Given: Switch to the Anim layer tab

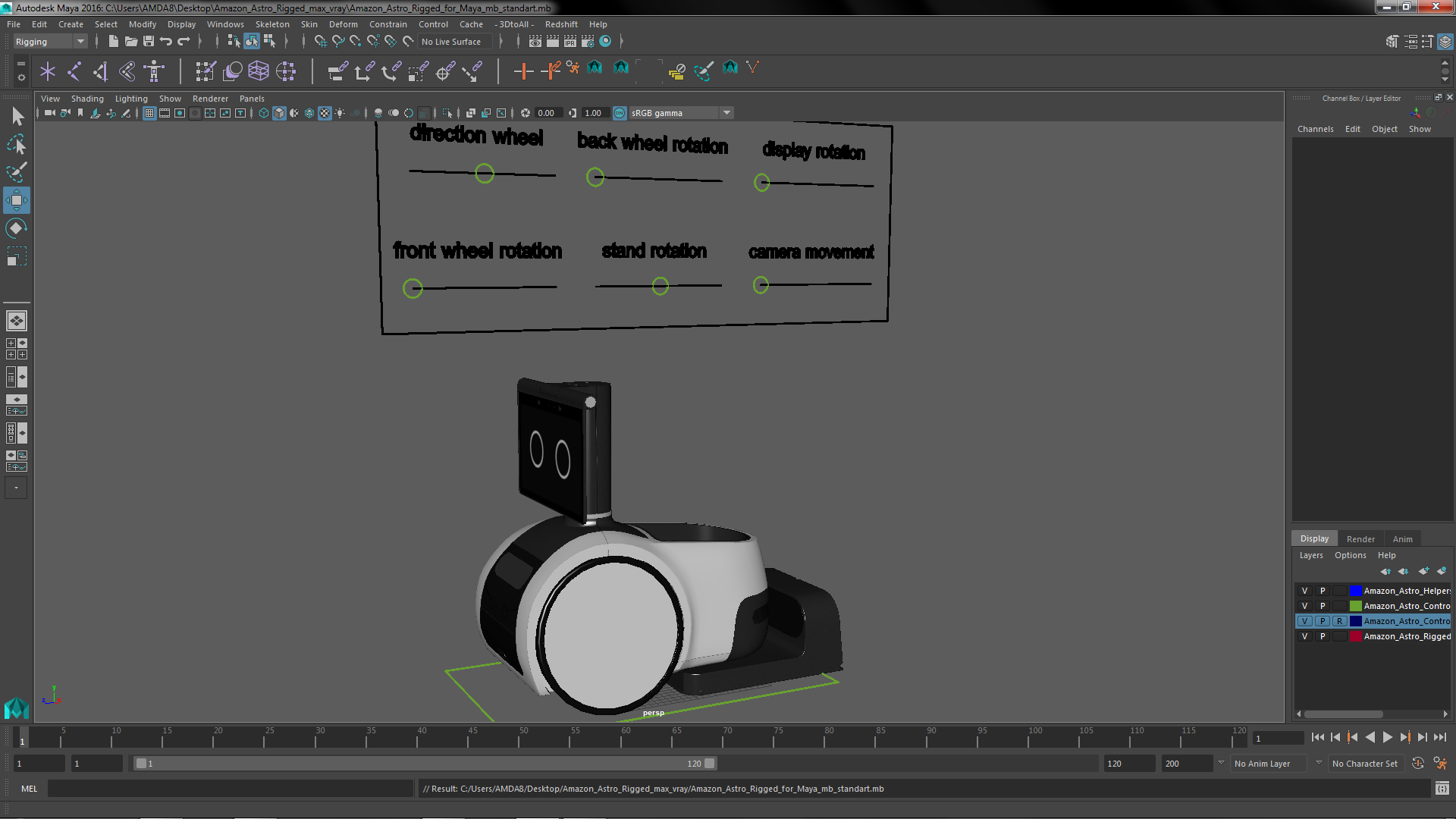Looking at the screenshot, I should coord(1402,539).
